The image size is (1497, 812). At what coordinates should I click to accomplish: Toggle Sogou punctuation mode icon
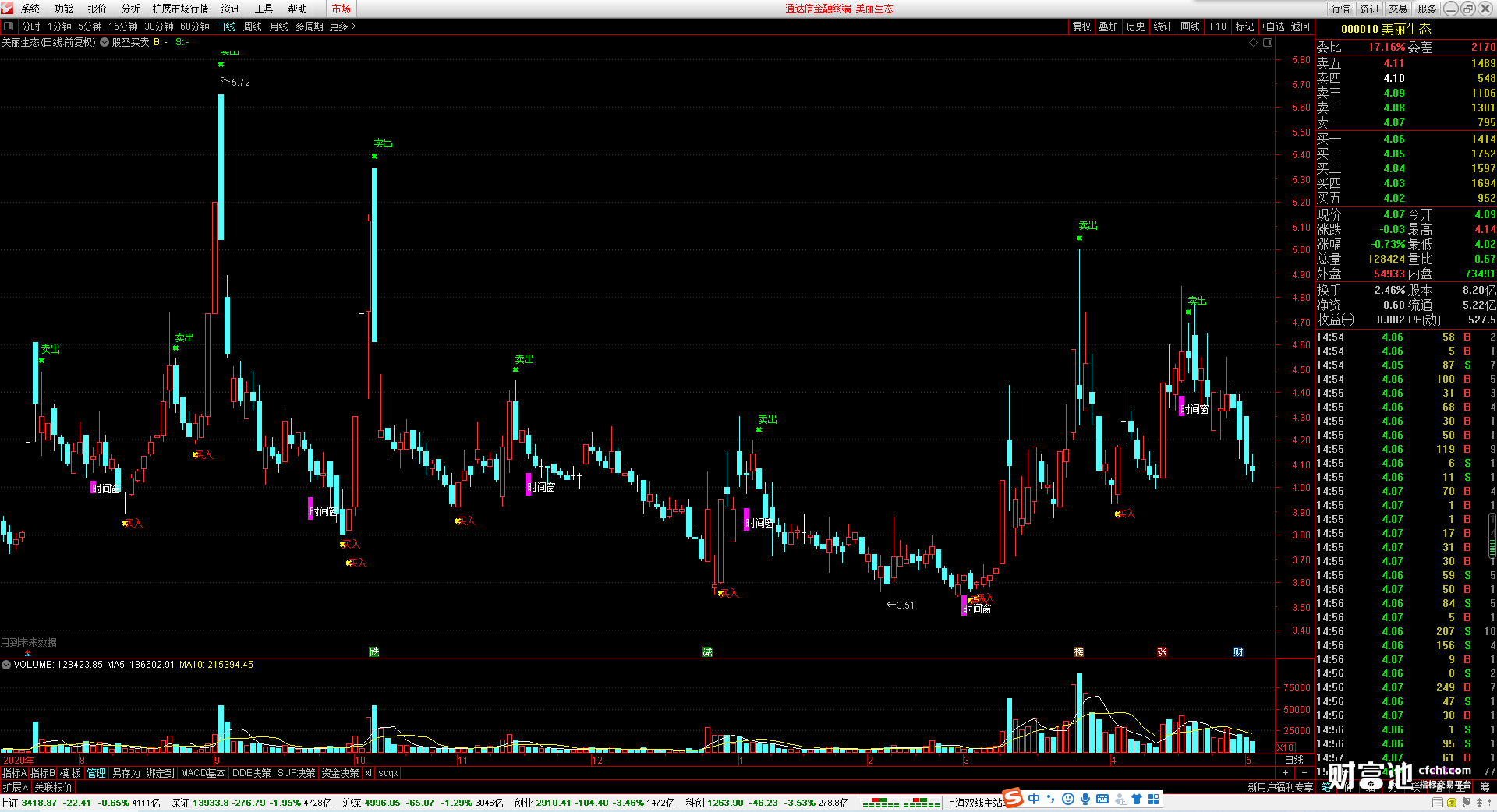(1051, 799)
